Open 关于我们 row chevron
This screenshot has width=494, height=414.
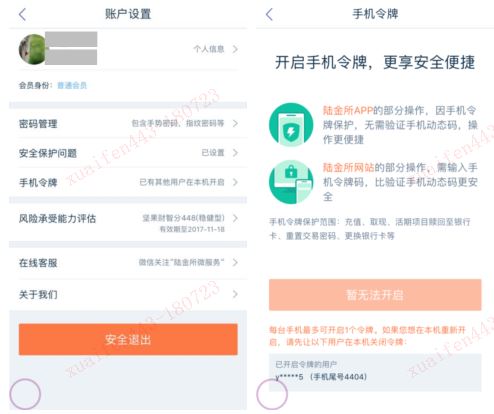(235, 294)
